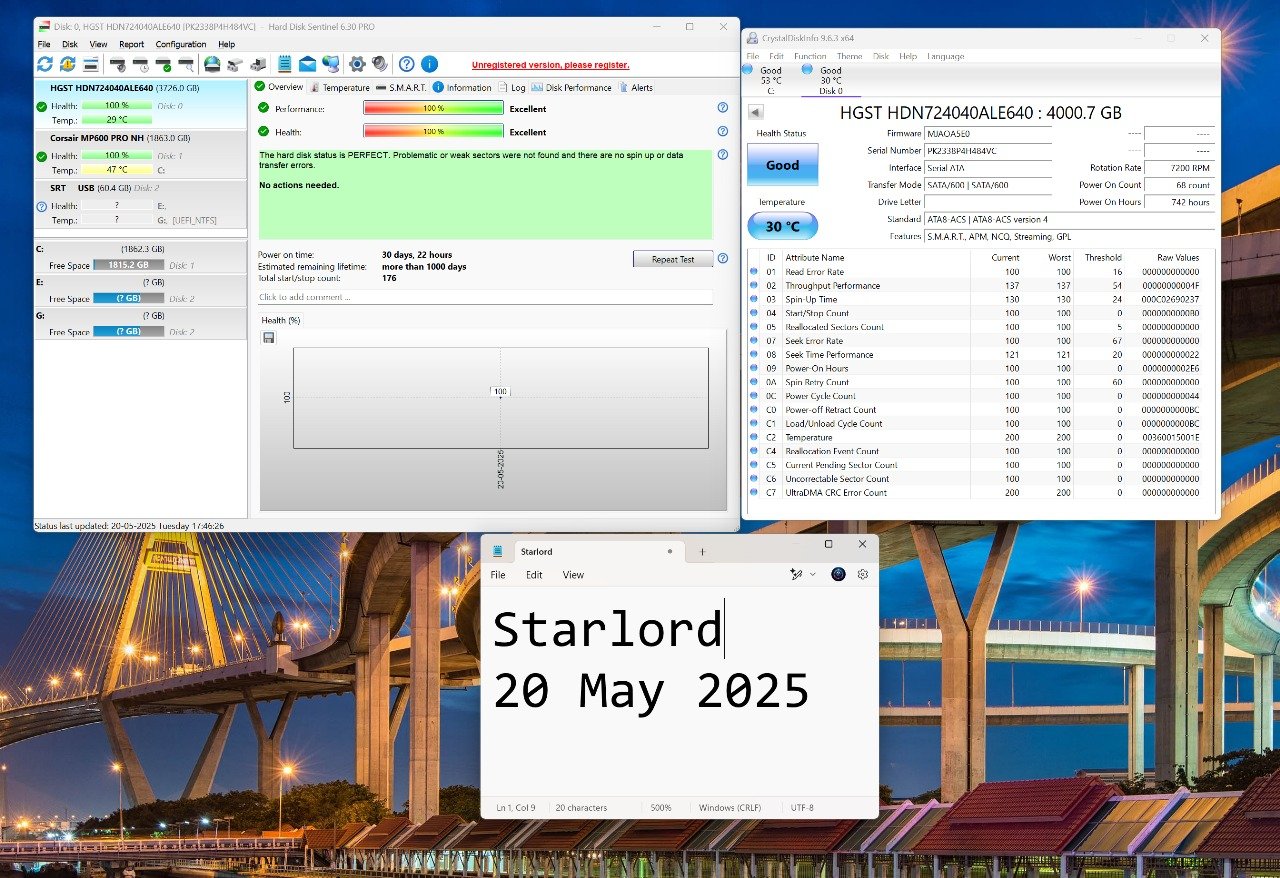Select the Corsair MP600 PRO NH disk entry

140,154
